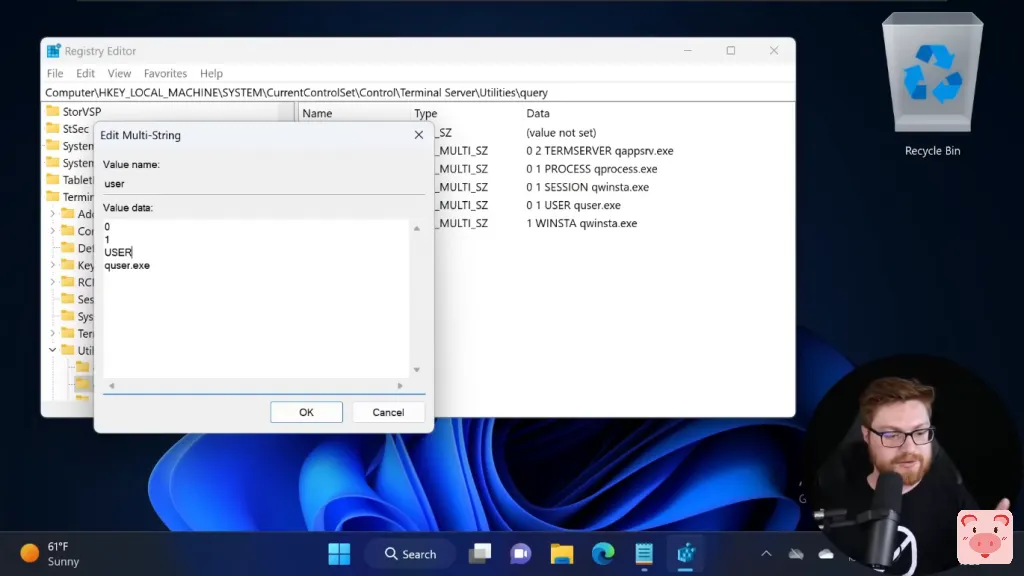Collapse the Utilities key chevron
Viewport: 1024px width, 576px height.
point(53,350)
